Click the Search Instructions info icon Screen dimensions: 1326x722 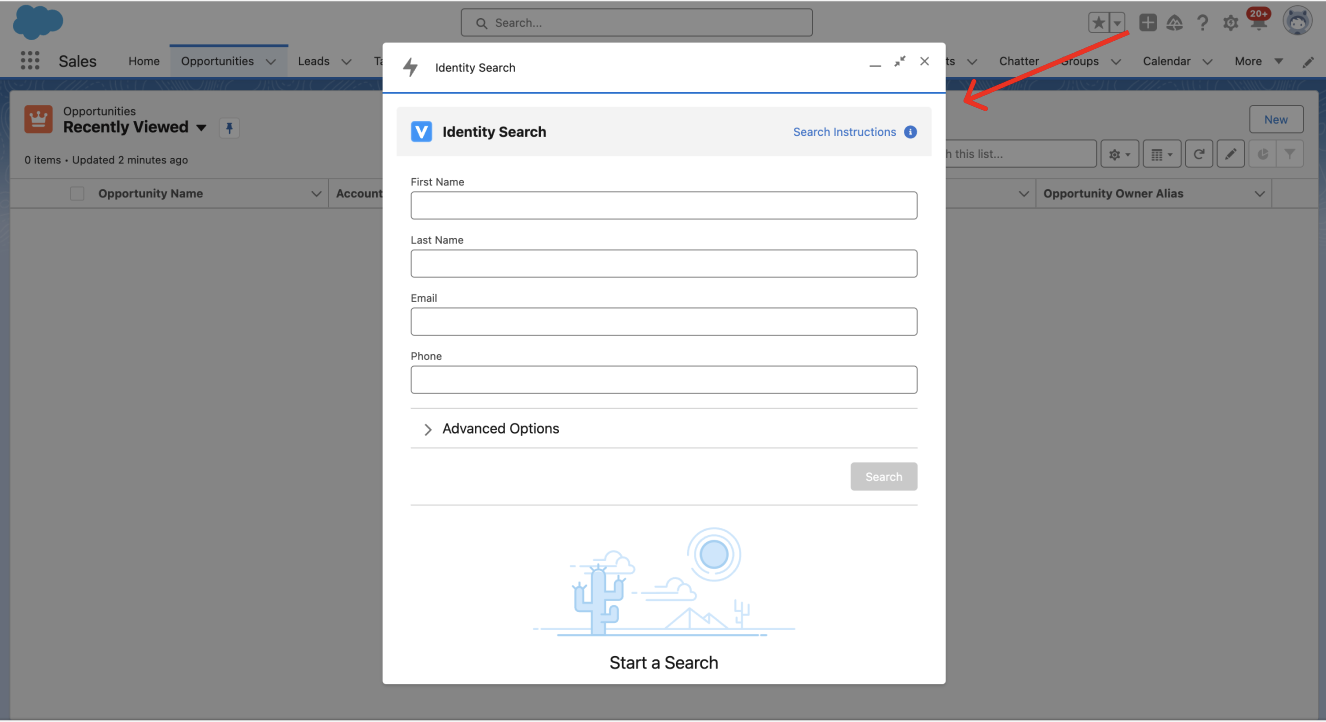point(910,132)
